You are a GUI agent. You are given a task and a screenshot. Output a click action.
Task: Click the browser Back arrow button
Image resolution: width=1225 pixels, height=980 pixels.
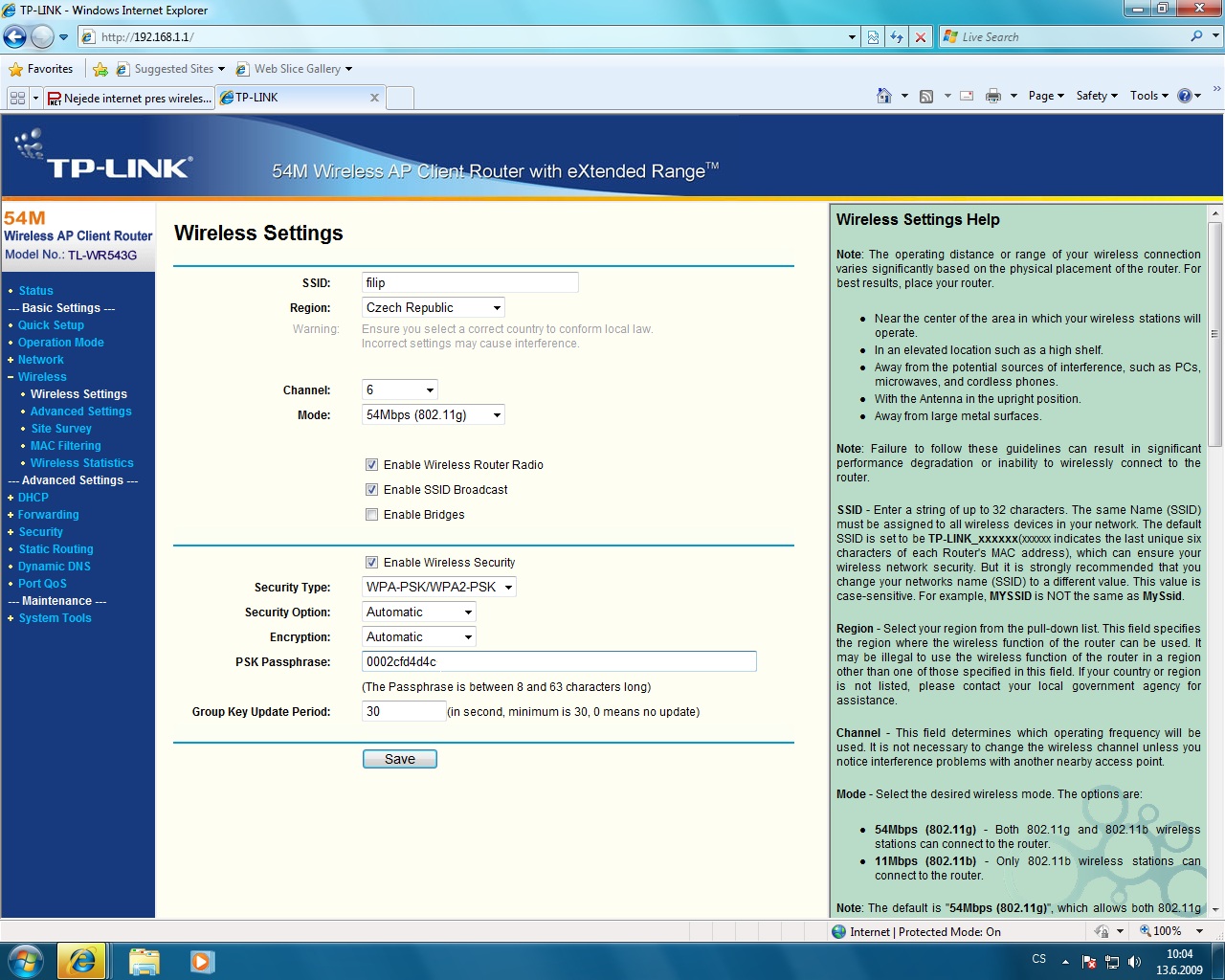pos(14,36)
